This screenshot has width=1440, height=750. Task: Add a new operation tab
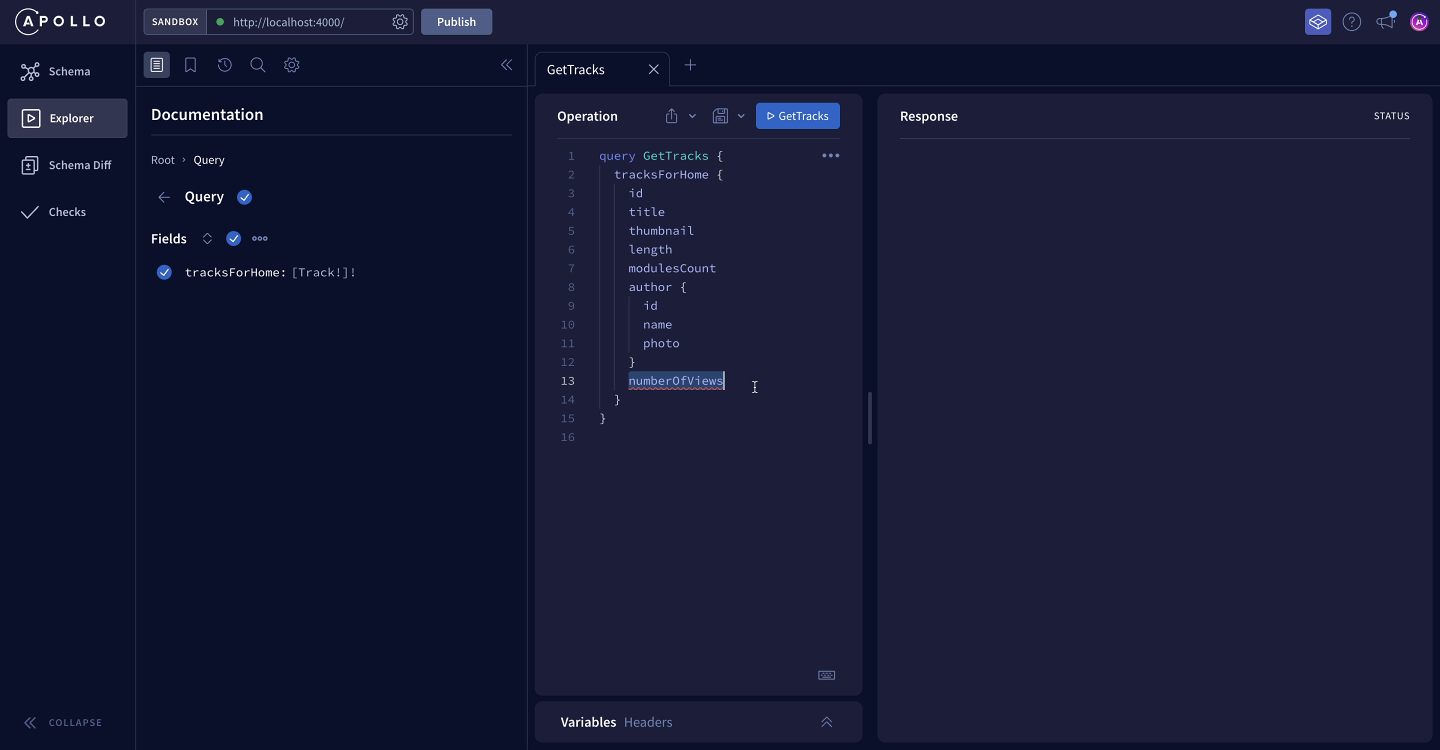tap(690, 66)
